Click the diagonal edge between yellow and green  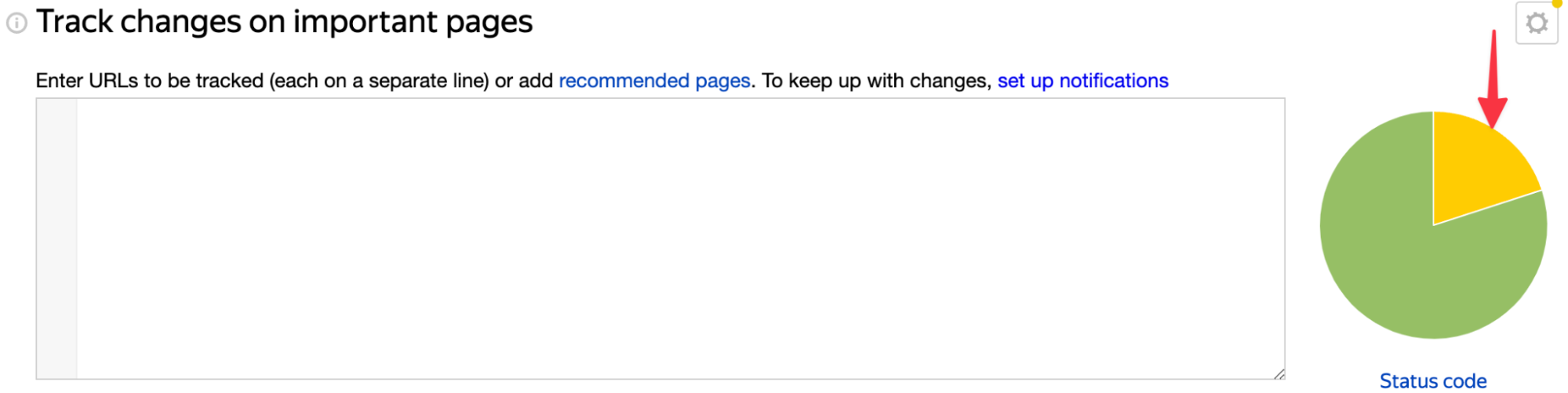(1487, 207)
